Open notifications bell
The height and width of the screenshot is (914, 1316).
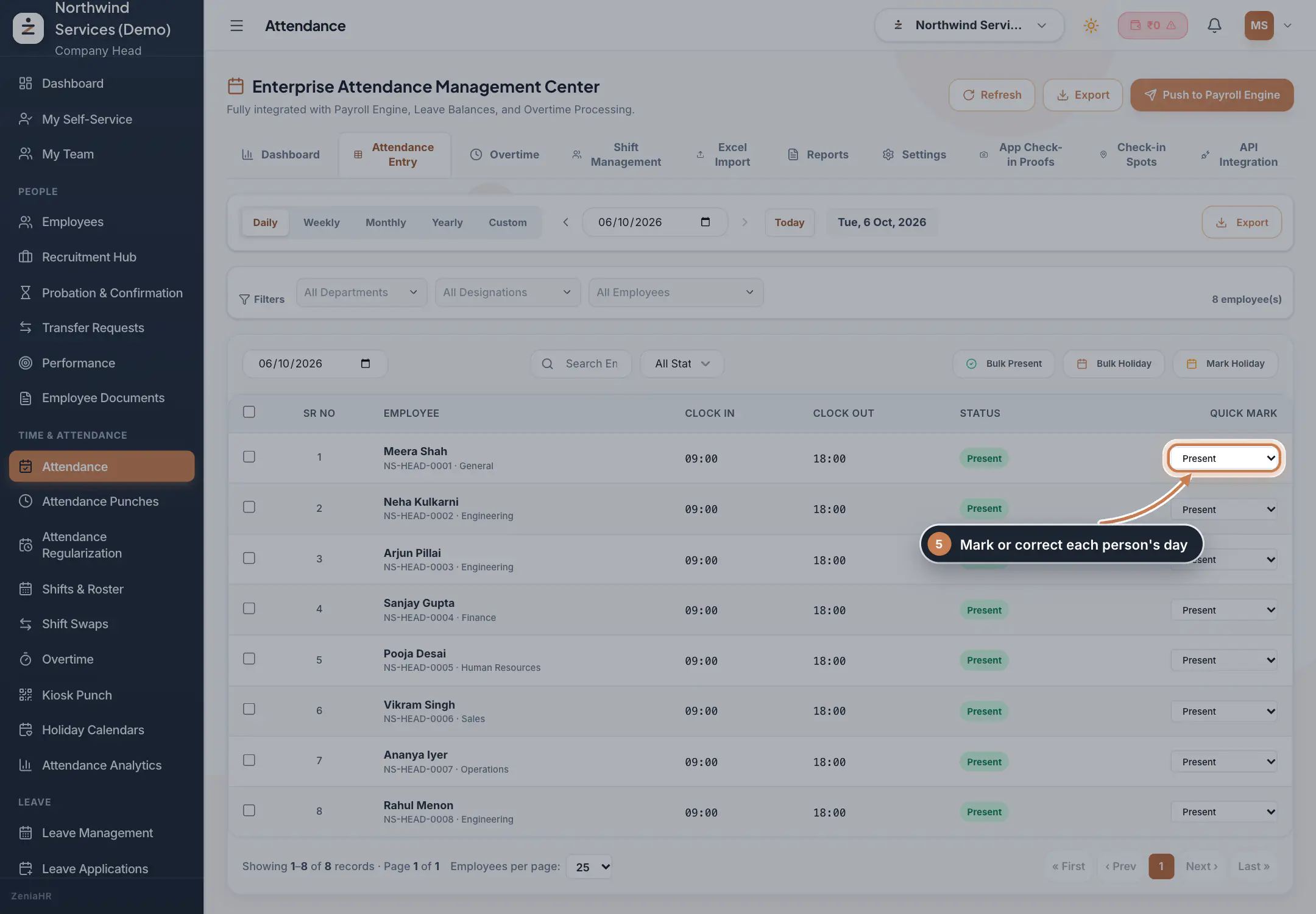pyautogui.click(x=1214, y=26)
